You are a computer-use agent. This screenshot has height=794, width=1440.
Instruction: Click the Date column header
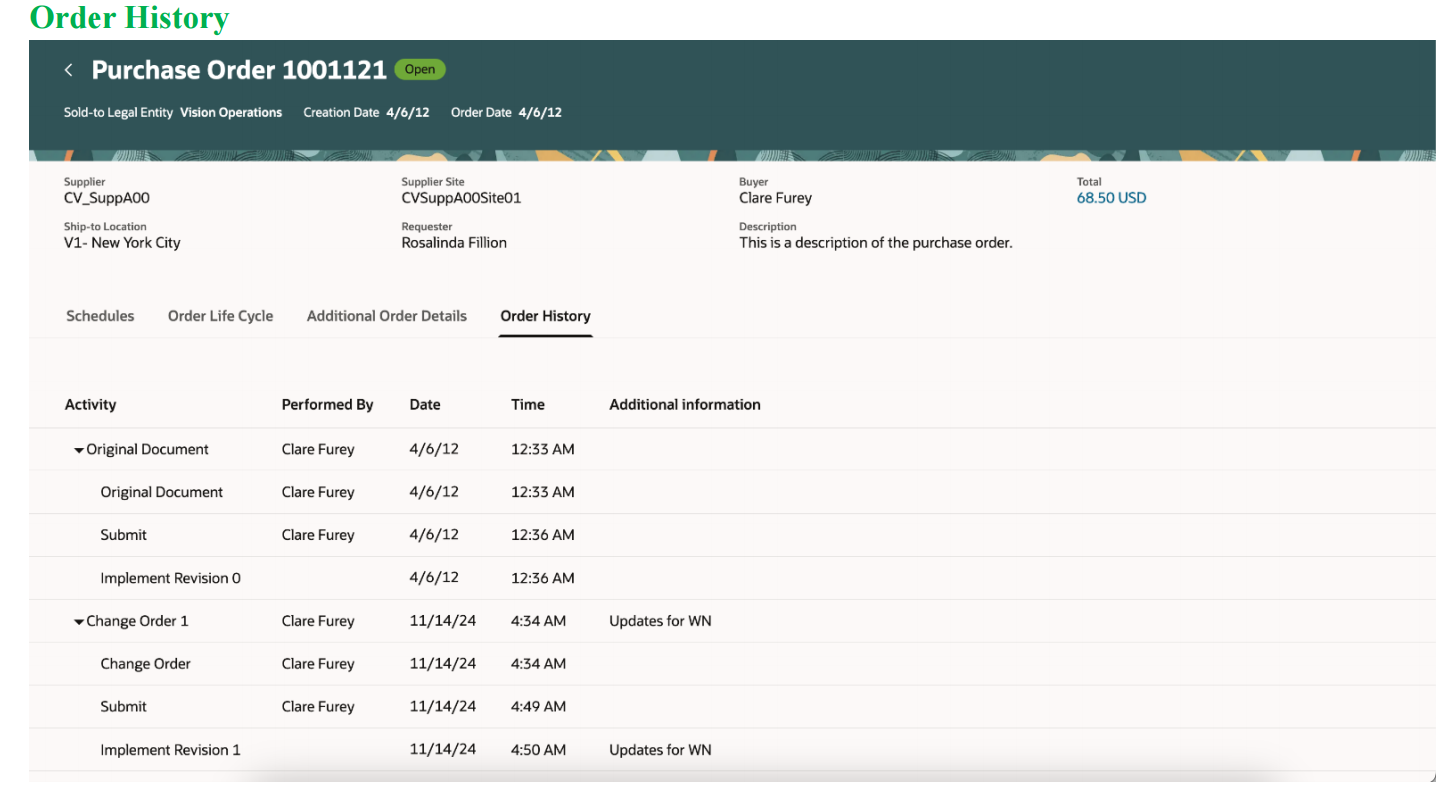coord(424,404)
